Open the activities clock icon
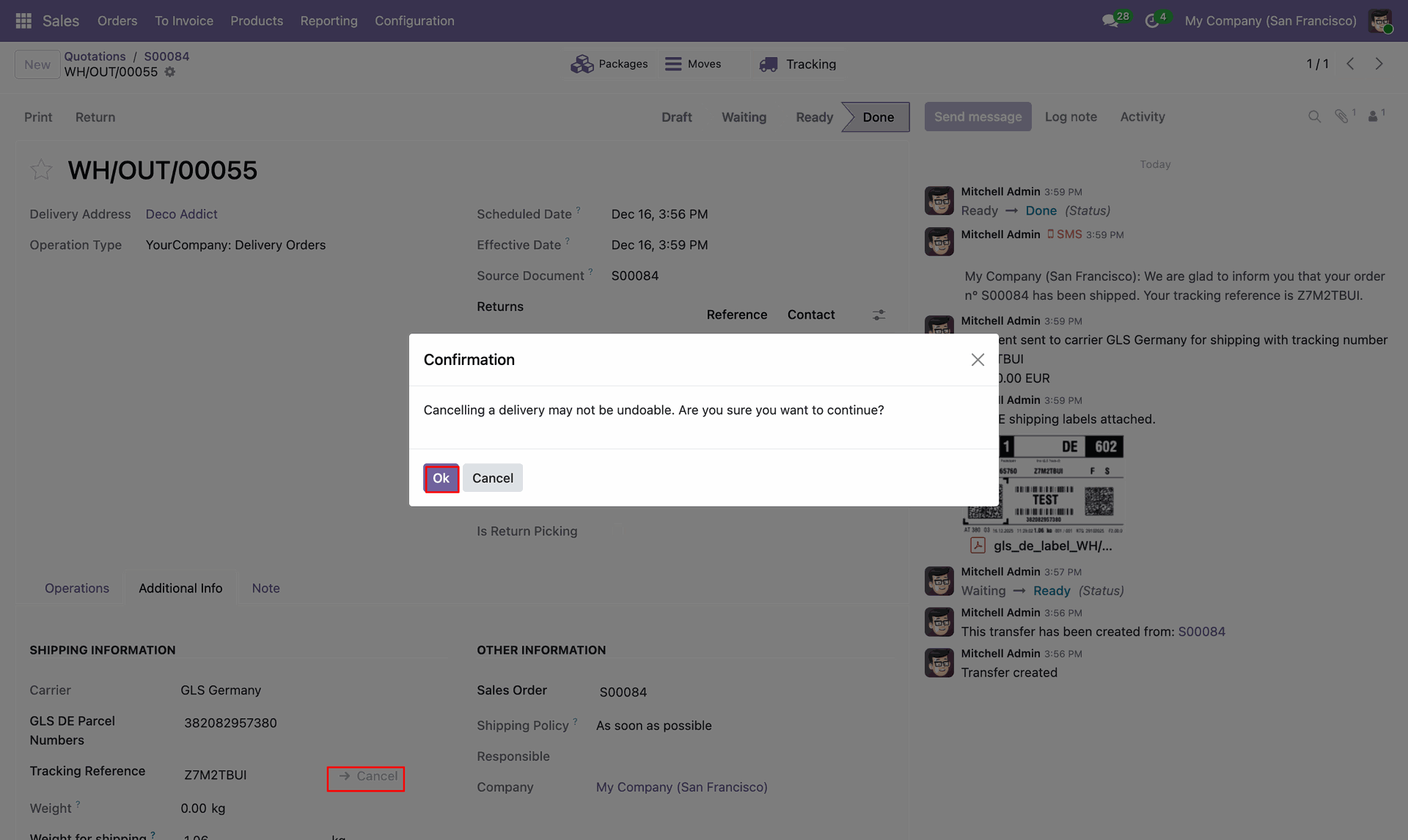 click(1152, 21)
